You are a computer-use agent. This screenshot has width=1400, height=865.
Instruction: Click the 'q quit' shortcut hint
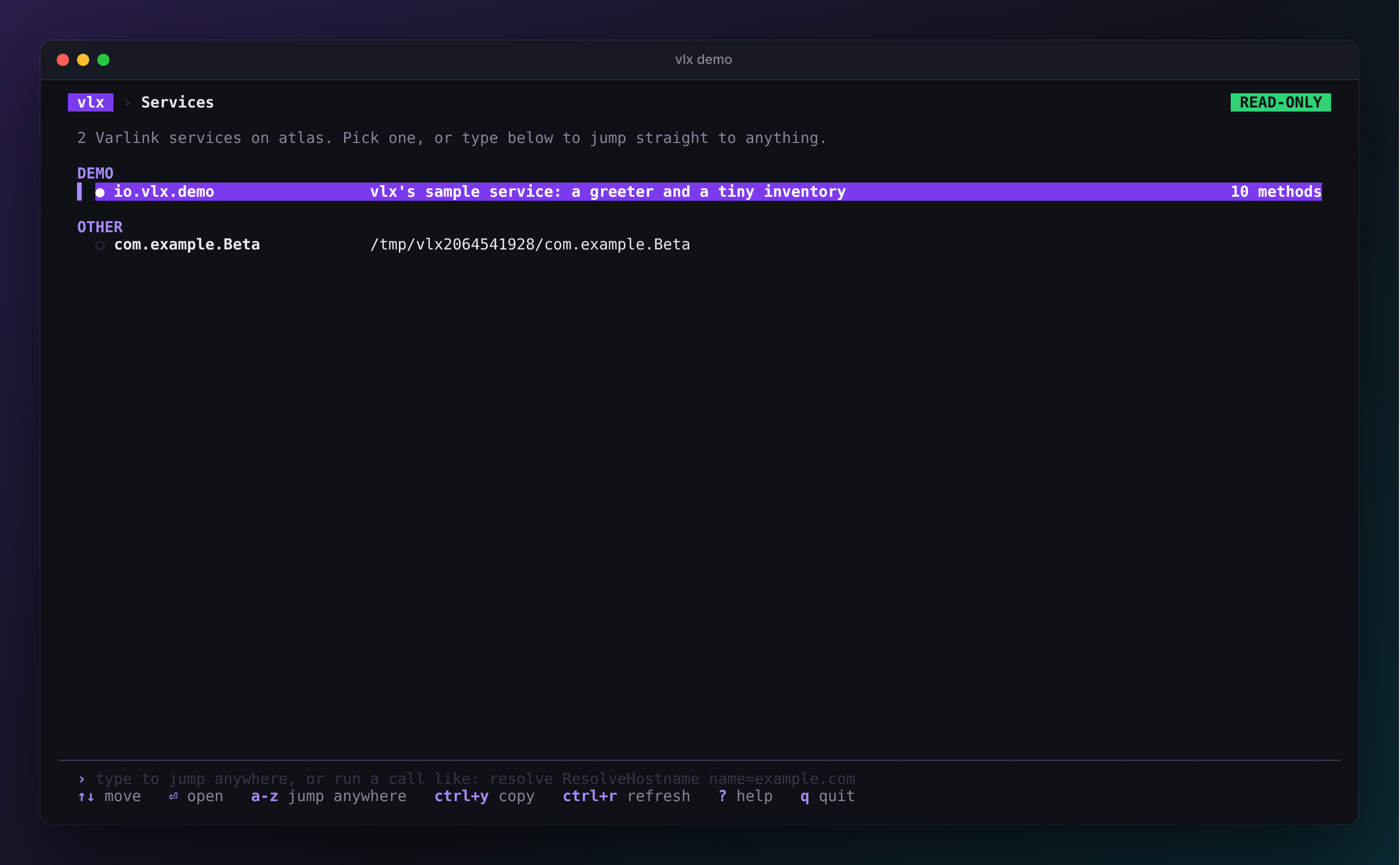[x=828, y=797]
